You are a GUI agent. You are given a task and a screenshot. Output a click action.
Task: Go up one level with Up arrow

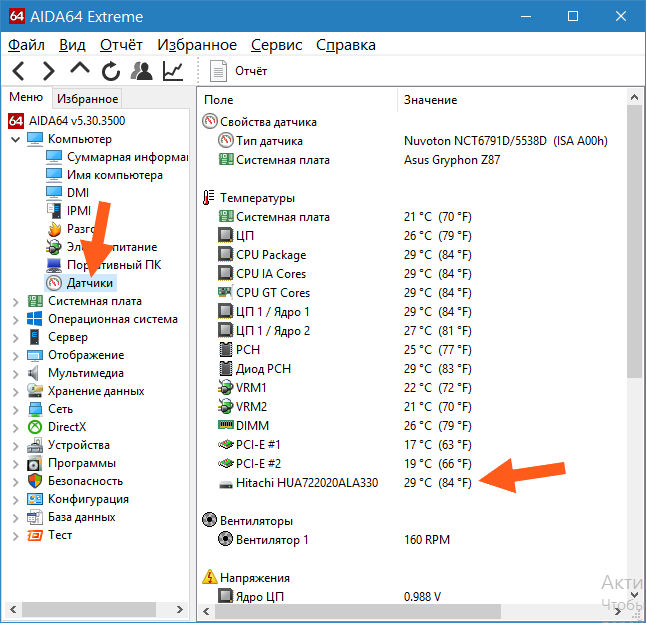point(80,69)
